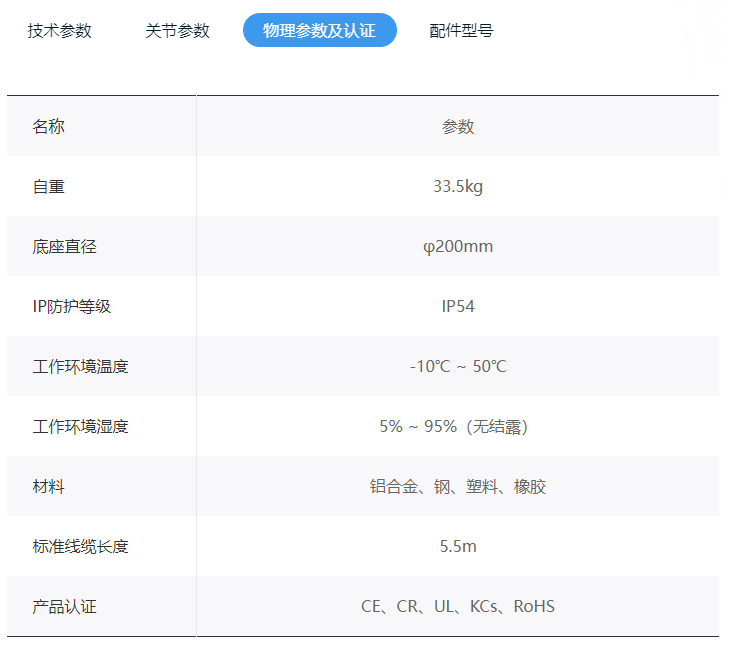Select the 工作环境湿度 row label
730x658 pixels.
pyautogui.click(x=80, y=427)
